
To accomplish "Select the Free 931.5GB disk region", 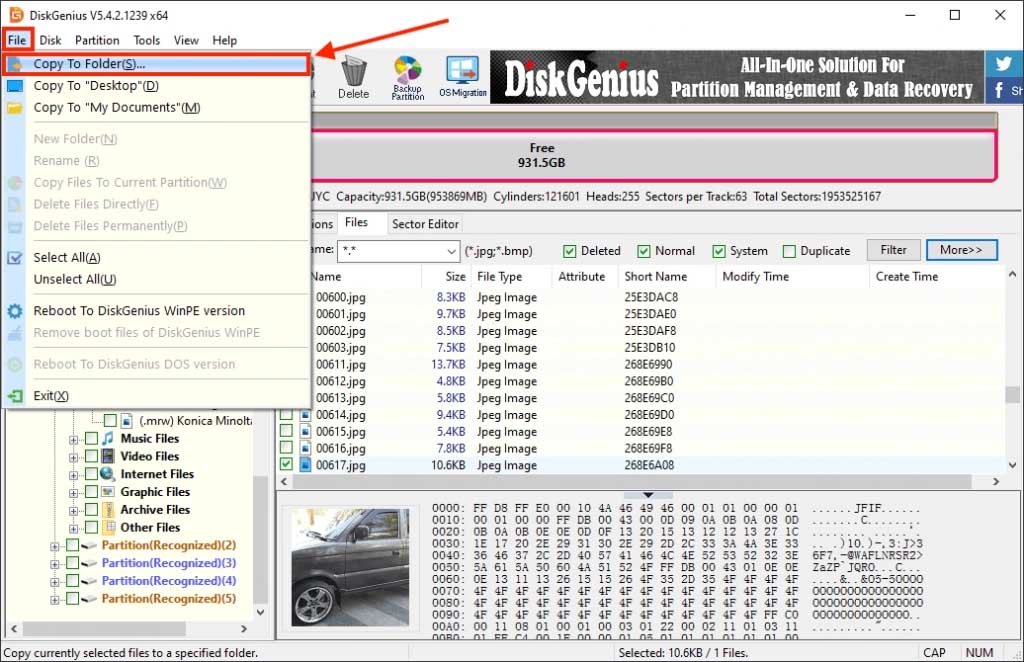I will (653, 156).
